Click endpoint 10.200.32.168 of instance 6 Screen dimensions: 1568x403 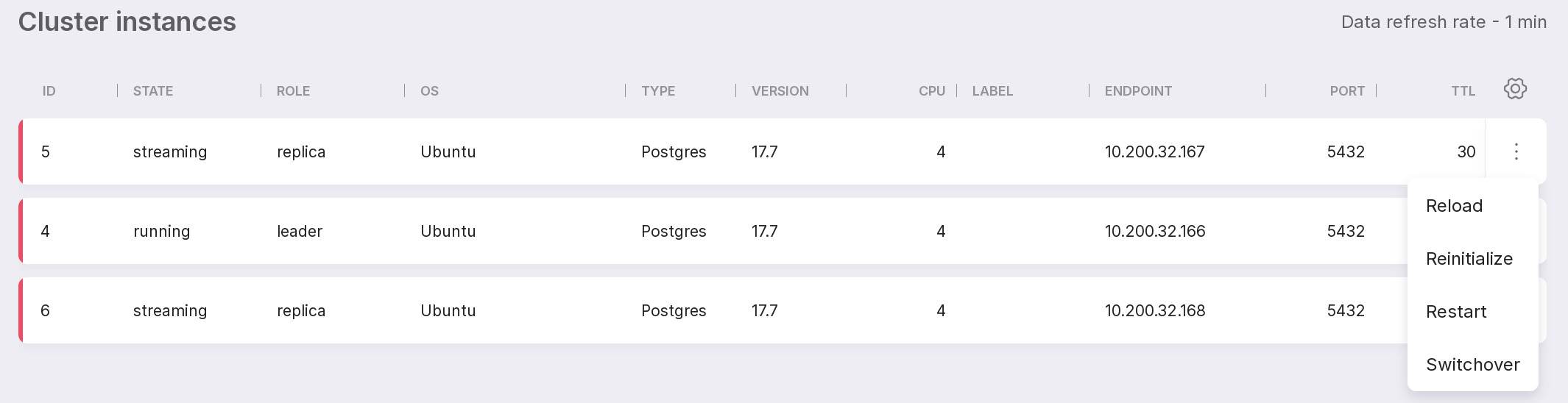[x=1154, y=310]
